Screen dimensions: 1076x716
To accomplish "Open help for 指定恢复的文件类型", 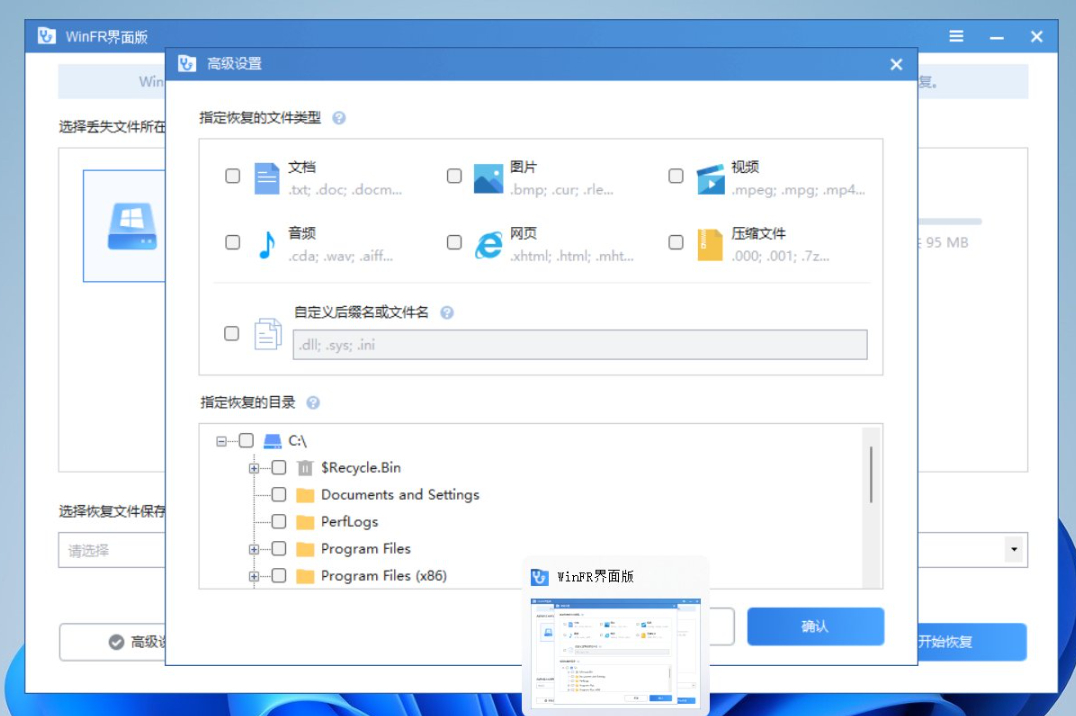I will (x=339, y=118).
